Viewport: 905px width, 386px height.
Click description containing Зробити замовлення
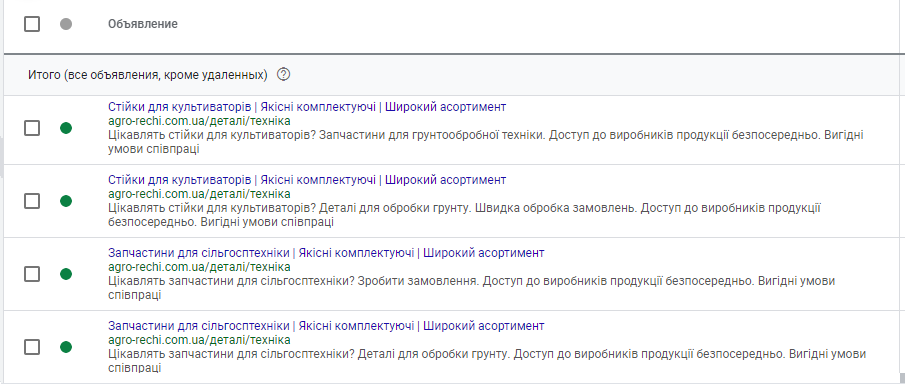point(472,288)
